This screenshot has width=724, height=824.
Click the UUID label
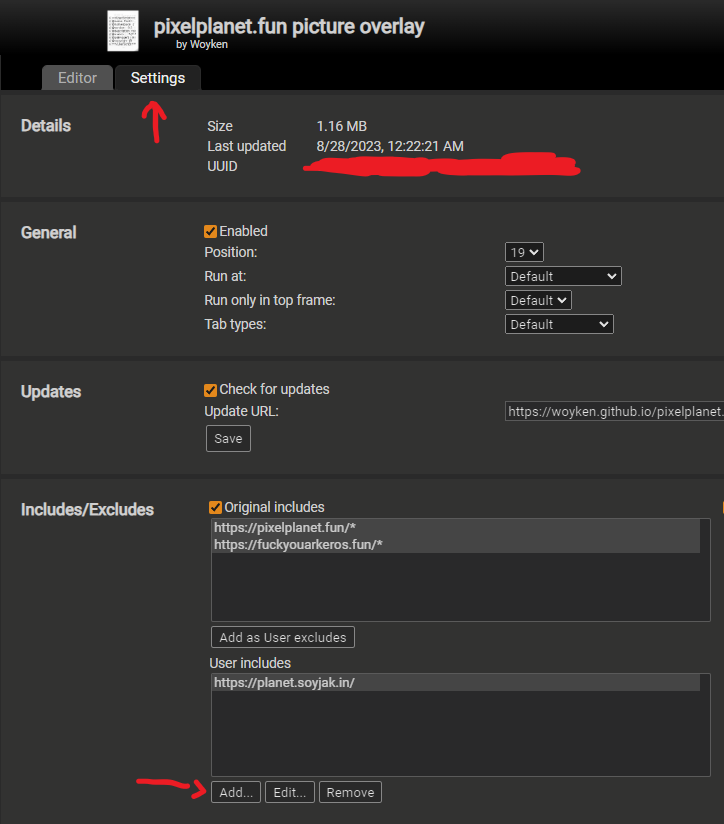pos(222,166)
